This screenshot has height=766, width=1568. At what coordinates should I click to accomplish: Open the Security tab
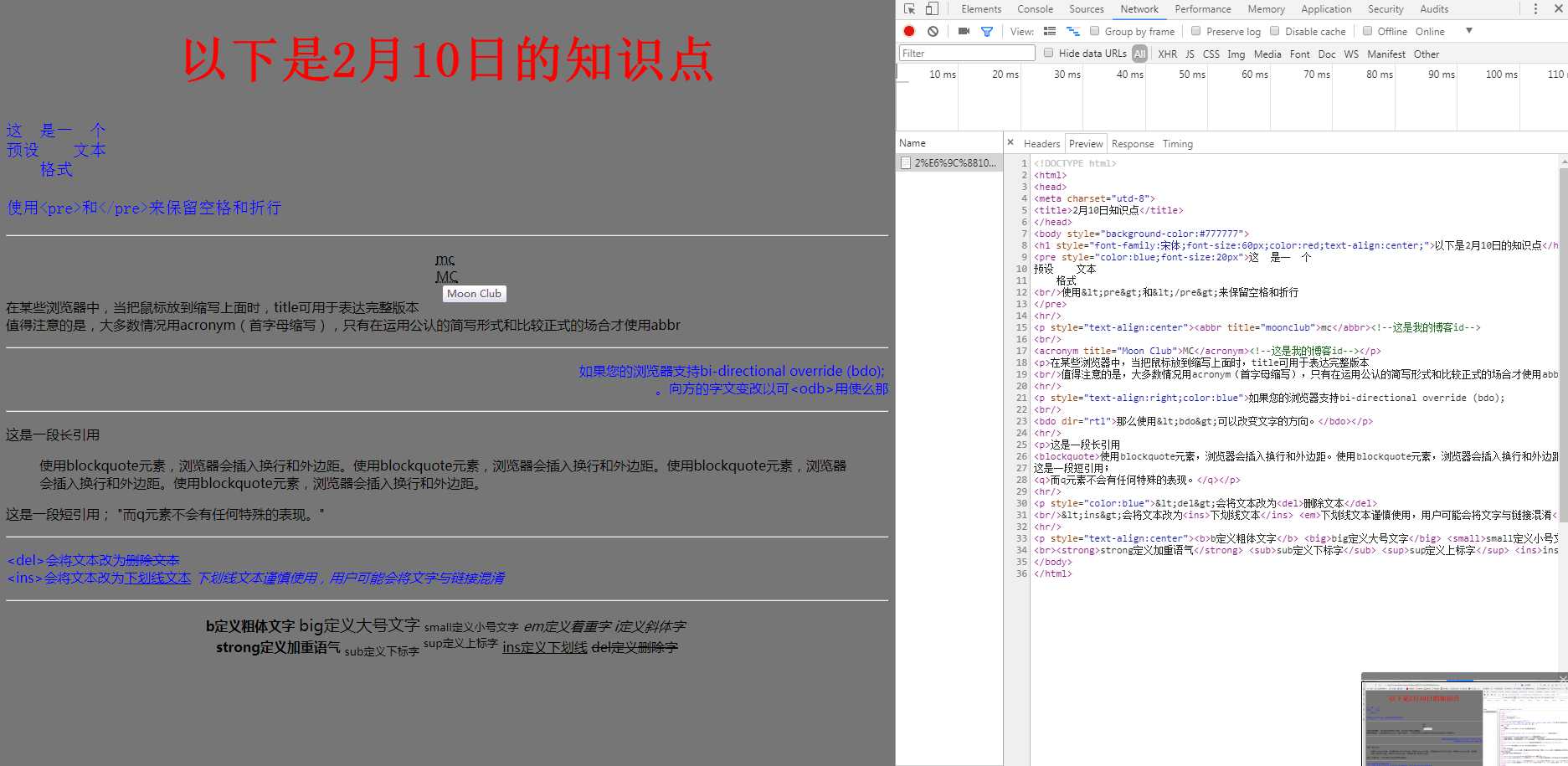1385,9
